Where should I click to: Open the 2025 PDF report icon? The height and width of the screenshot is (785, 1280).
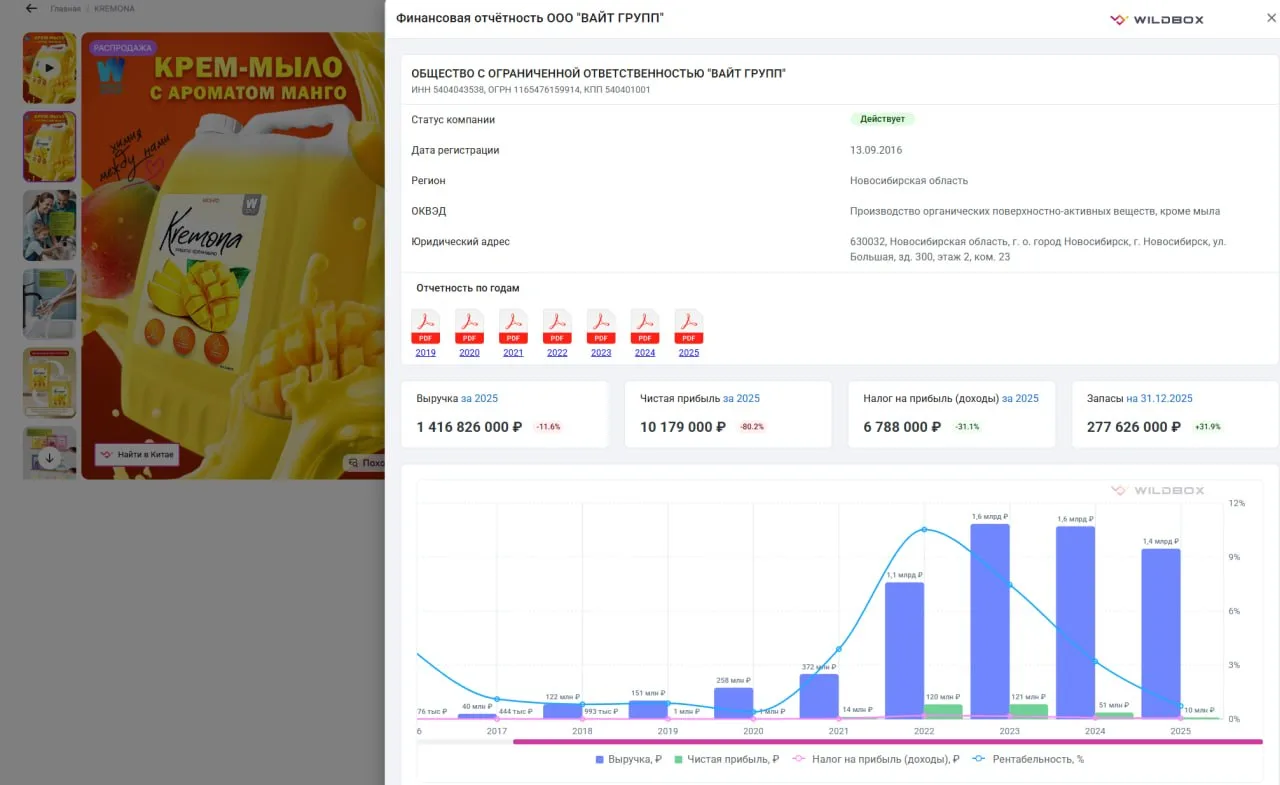point(689,326)
